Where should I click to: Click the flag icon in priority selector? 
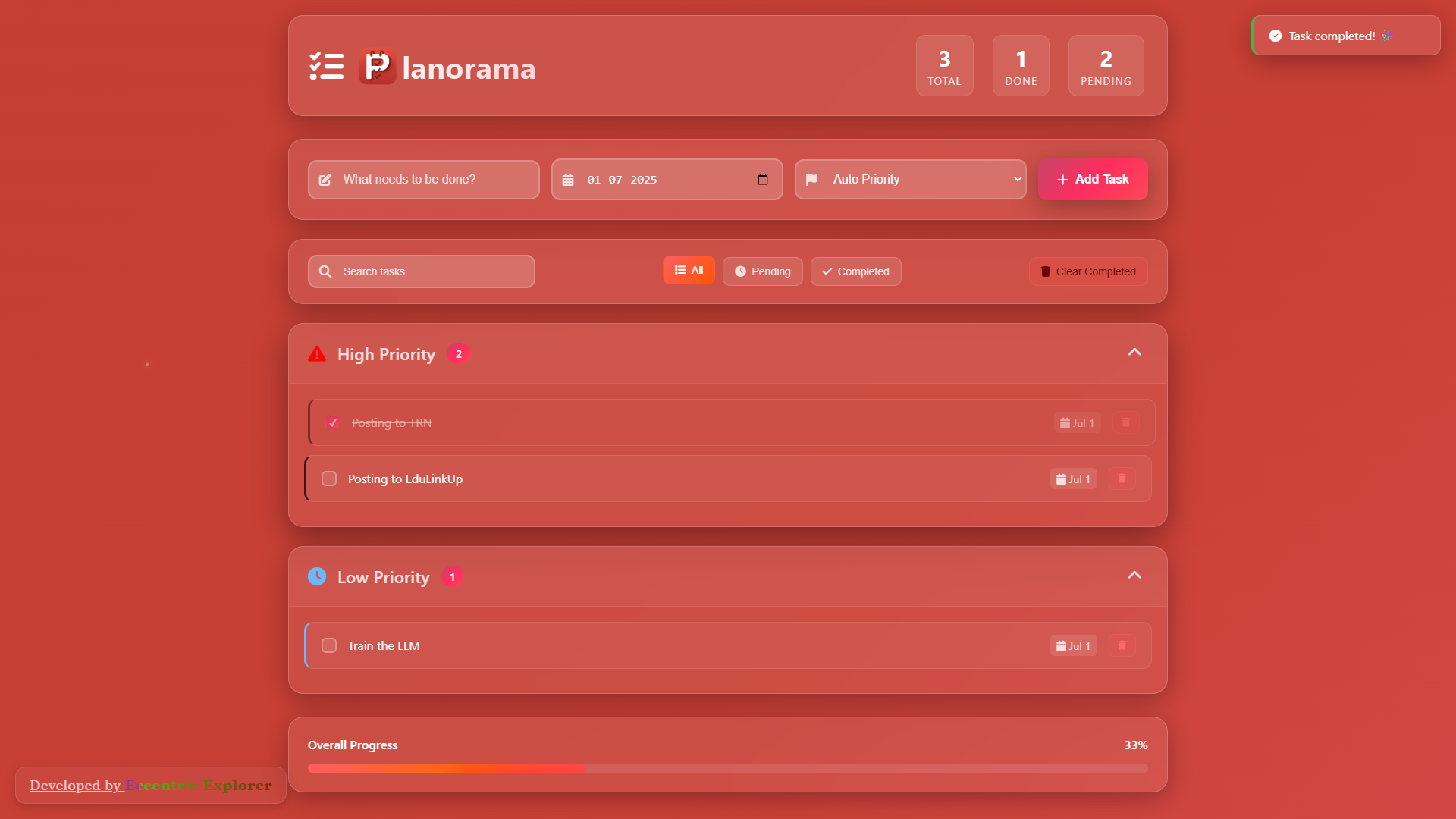tap(811, 180)
